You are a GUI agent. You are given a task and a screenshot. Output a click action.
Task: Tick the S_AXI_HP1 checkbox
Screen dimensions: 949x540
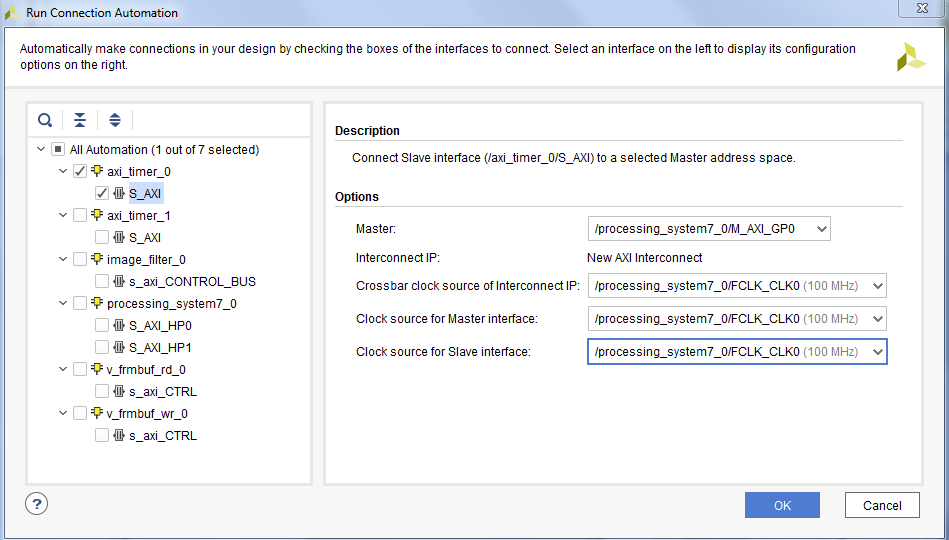[102, 348]
